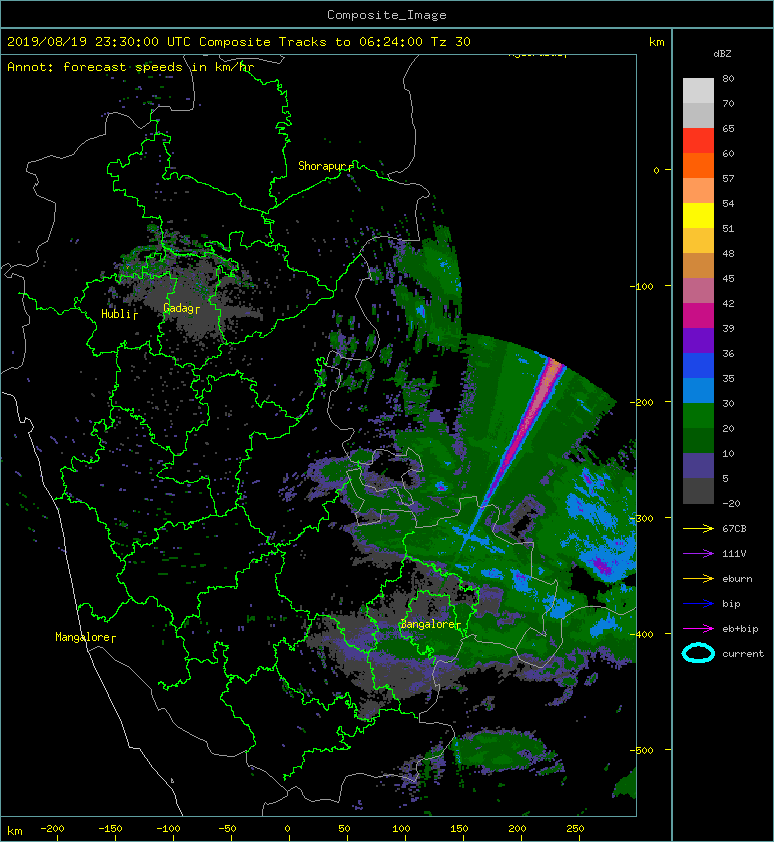The height and width of the screenshot is (842, 774).
Task: Click the '-100' tick on right axis
Action: pos(642,286)
